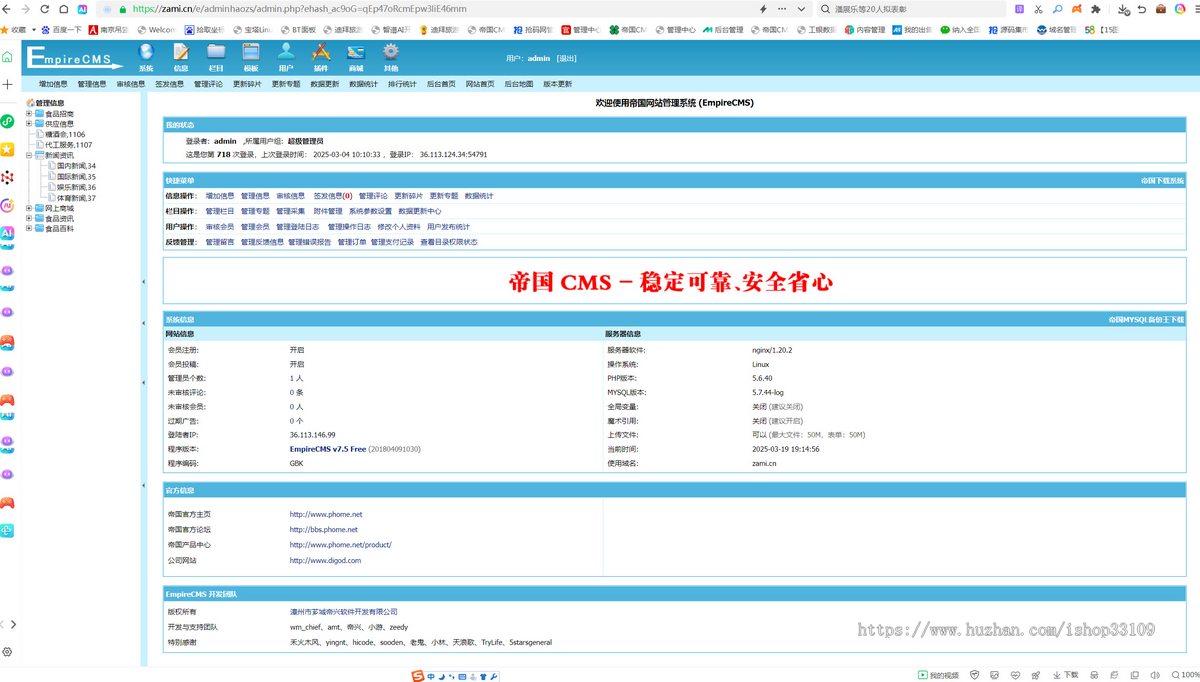Open the 栏目 (Column) folder icon
1200x682 pixels.
(216, 58)
